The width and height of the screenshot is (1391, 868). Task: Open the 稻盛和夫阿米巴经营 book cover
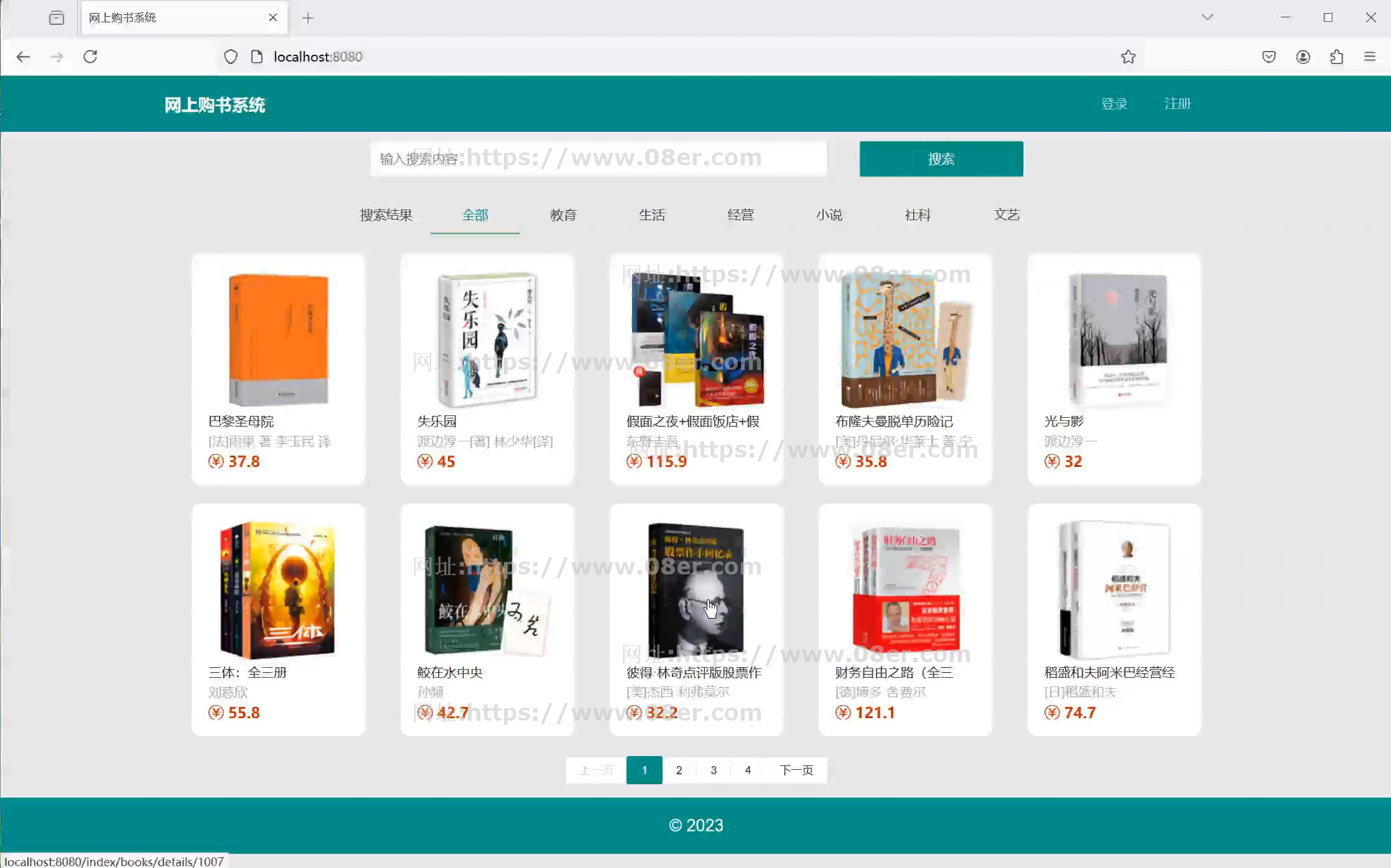pos(1114,590)
